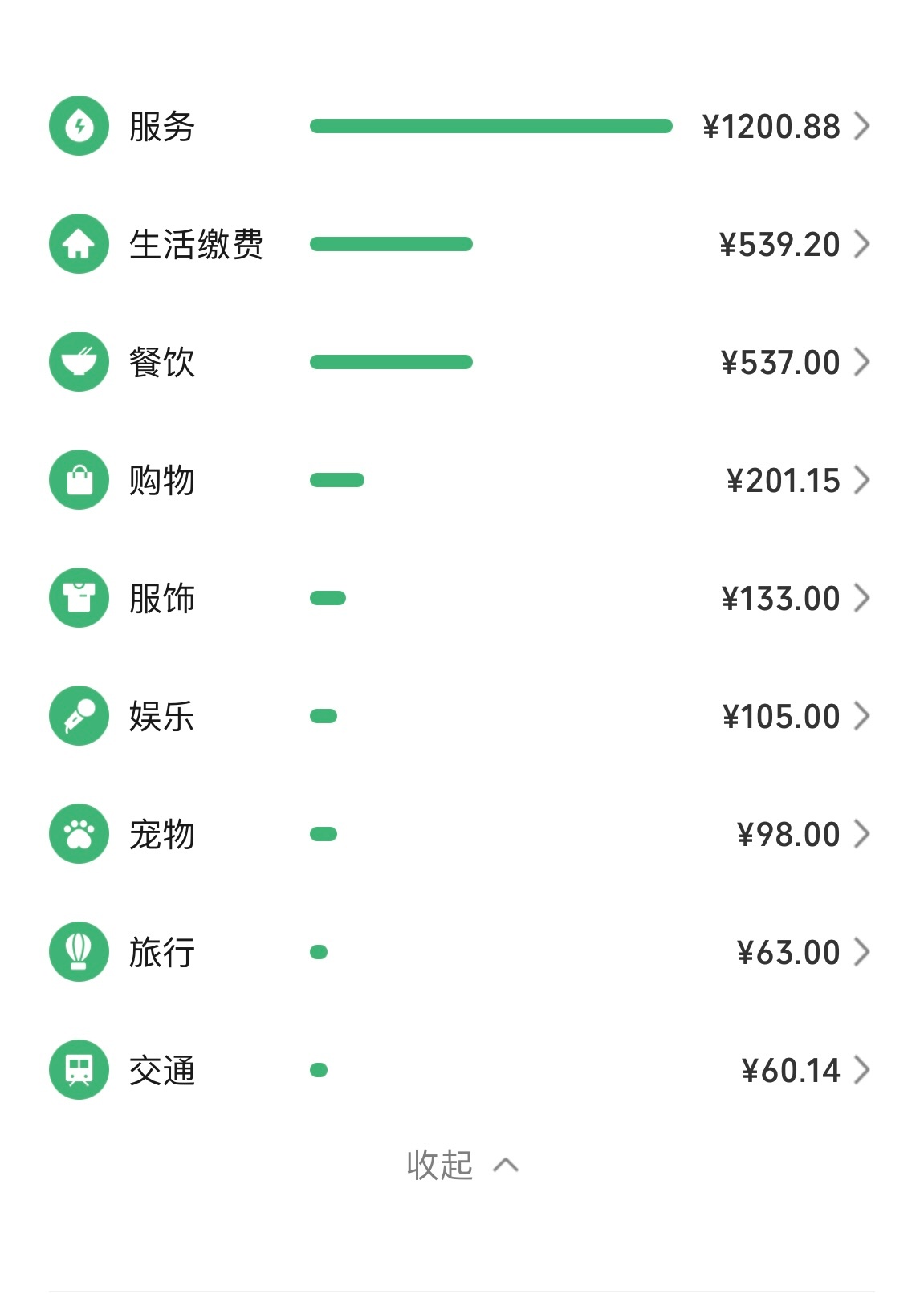Expand the ¥60.14 transport row arrow
The height and width of the screenshot is (1294, 924).
[861, 1070]
